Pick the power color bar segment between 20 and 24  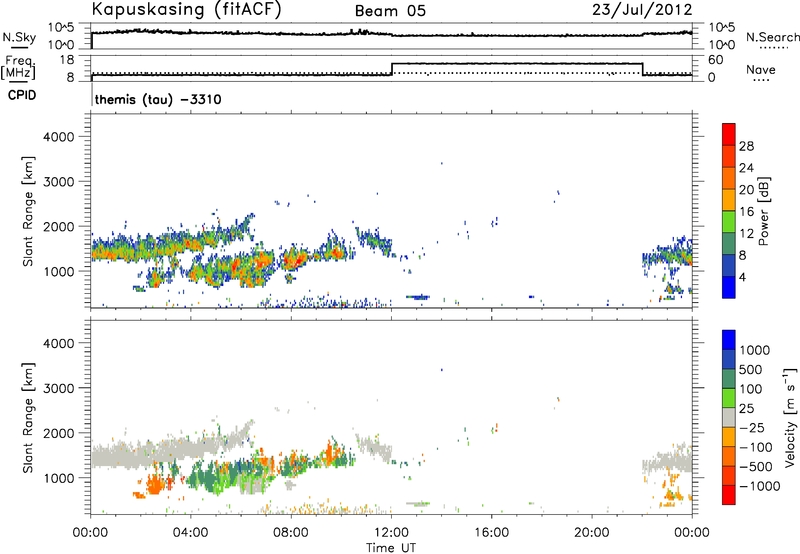pos(729,179)
